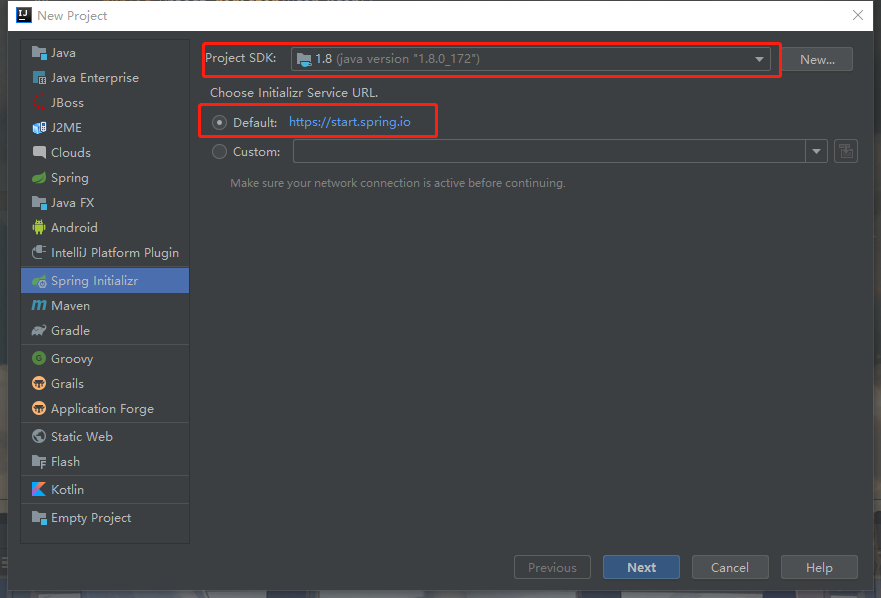Click the IntelliJ logo in title bar
Image resolution: width=881 pixels, height=598 pixels.
24,15
